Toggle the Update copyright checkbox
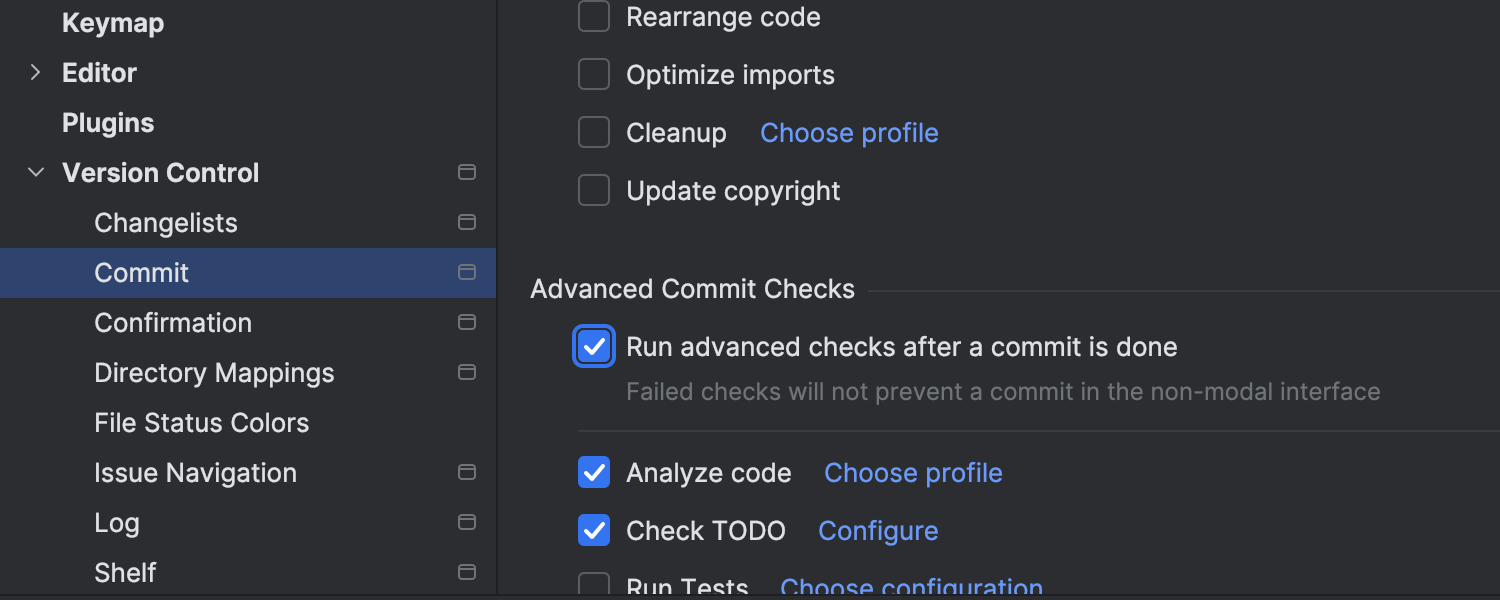Viewport: 1500px width, 600px height. tap(594, 191)
